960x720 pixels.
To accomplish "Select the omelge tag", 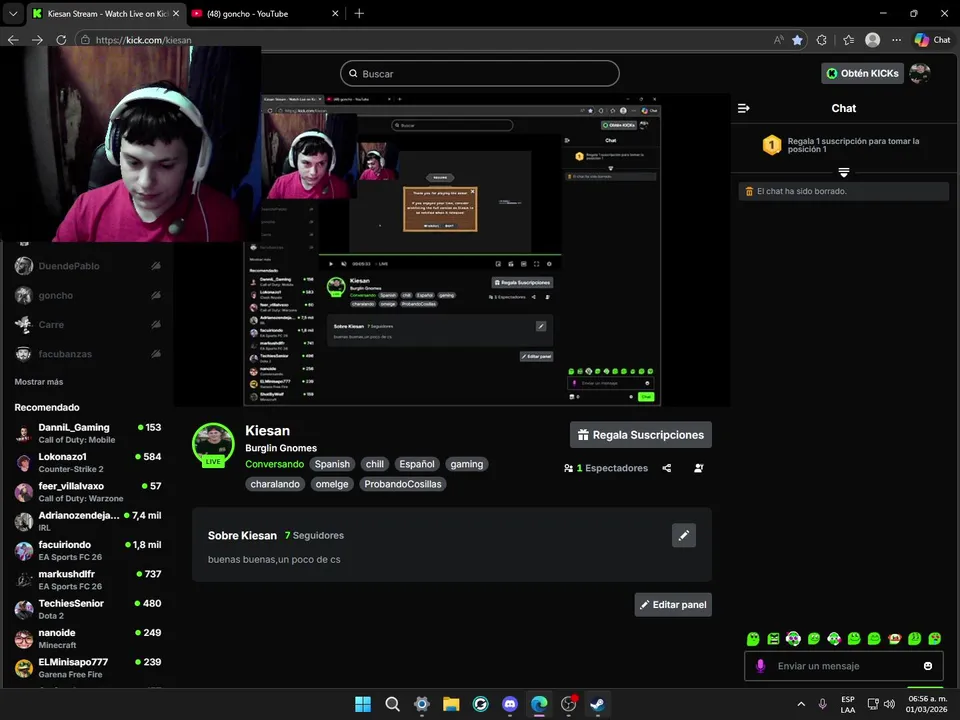I will tap(332, 484).
